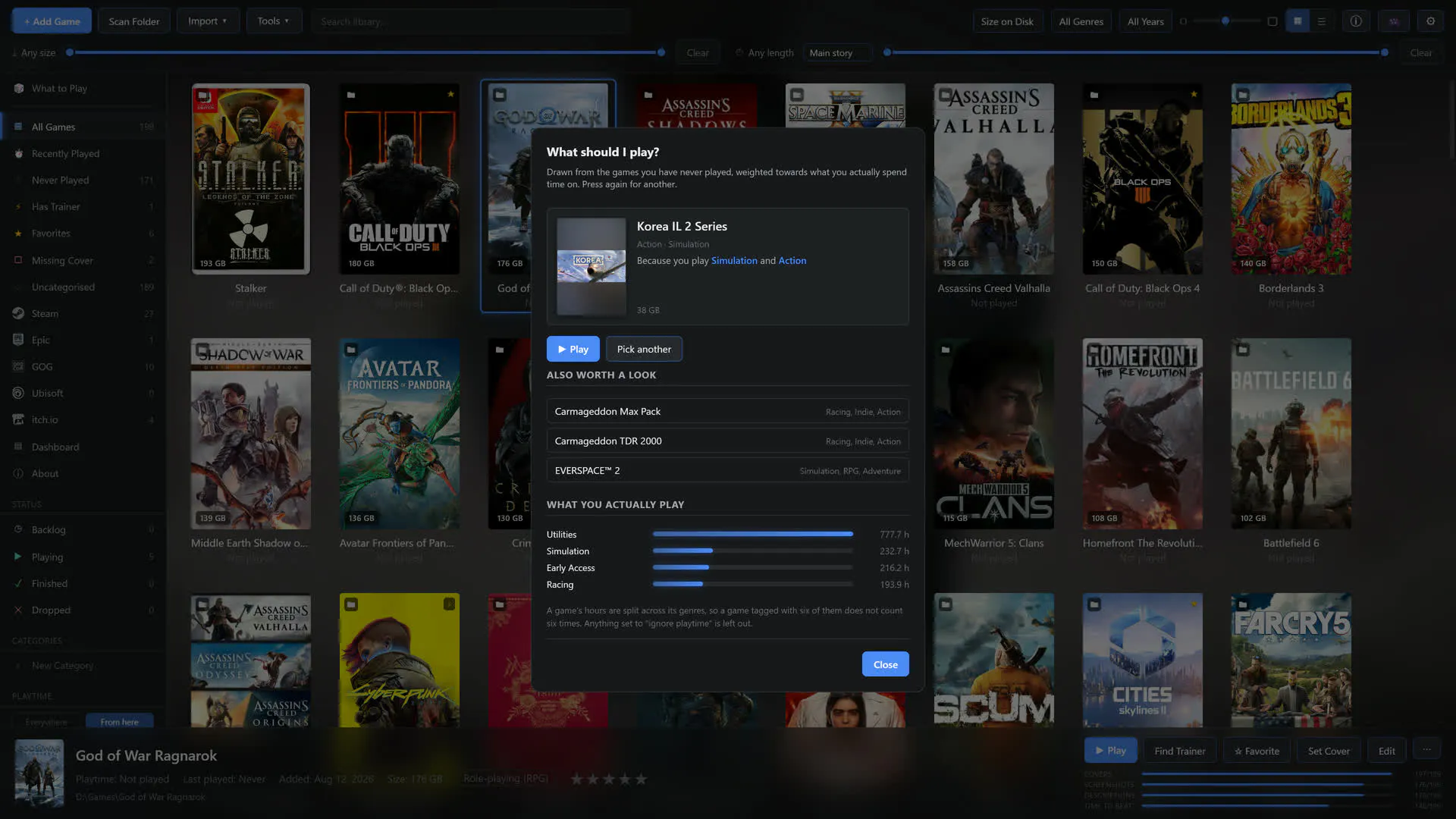Open settings gear icon
Screen dimensions: 1456x819
click(x=1431, y=21)
